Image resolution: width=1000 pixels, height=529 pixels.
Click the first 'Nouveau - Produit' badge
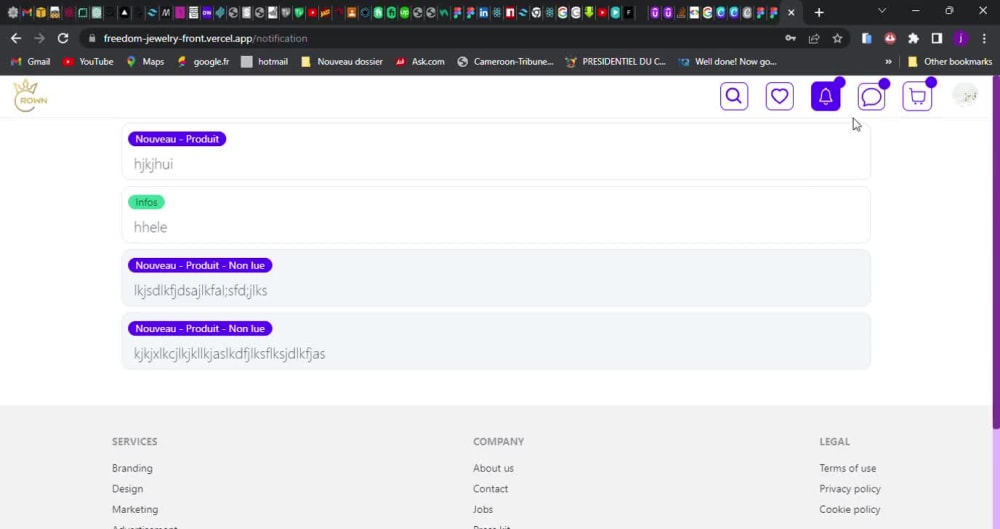(x=177, y=139)
